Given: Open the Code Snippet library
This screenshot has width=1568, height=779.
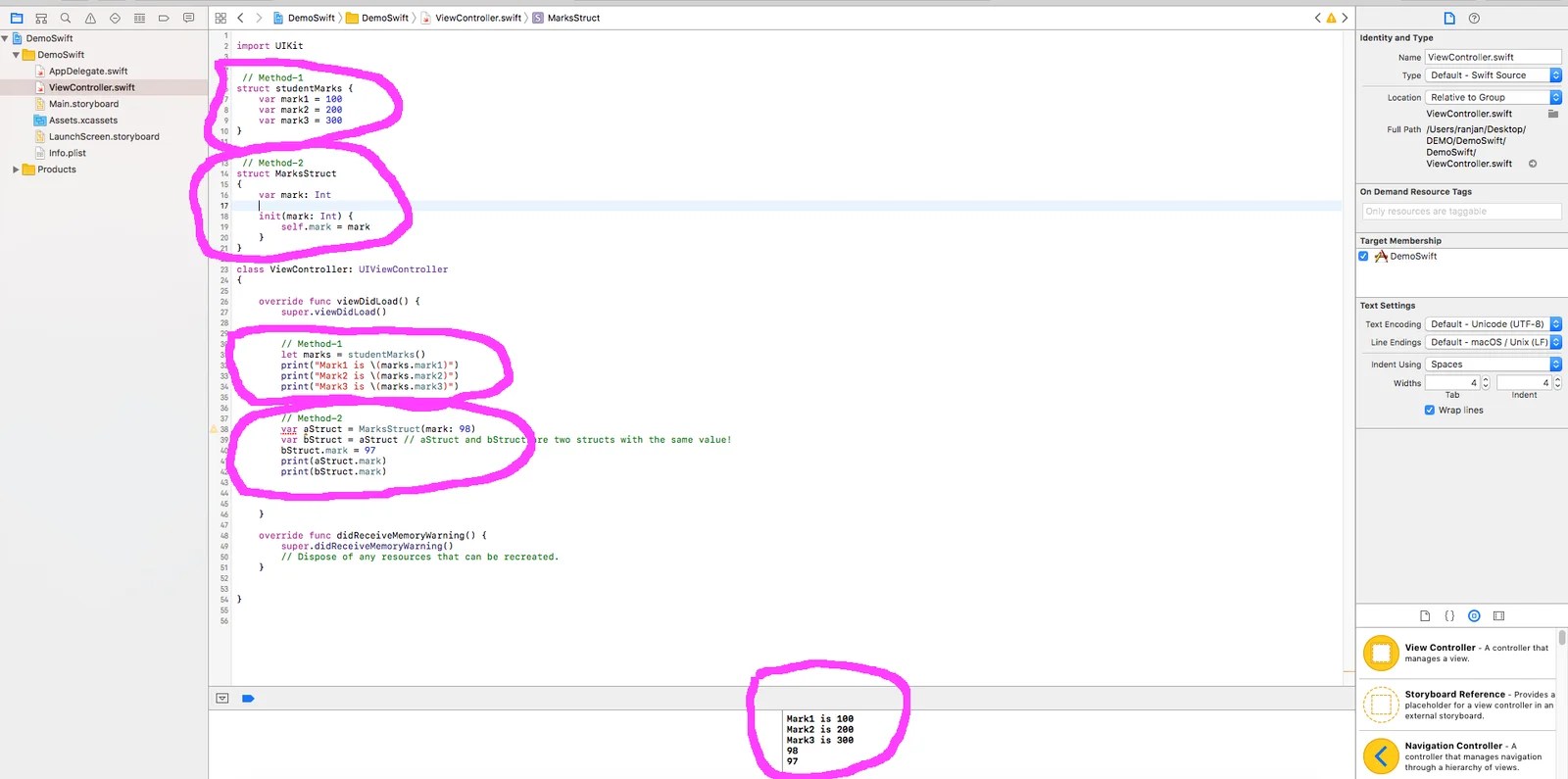Looking at the screenshot, I should pyautogui.click(x=1449, y=615).
